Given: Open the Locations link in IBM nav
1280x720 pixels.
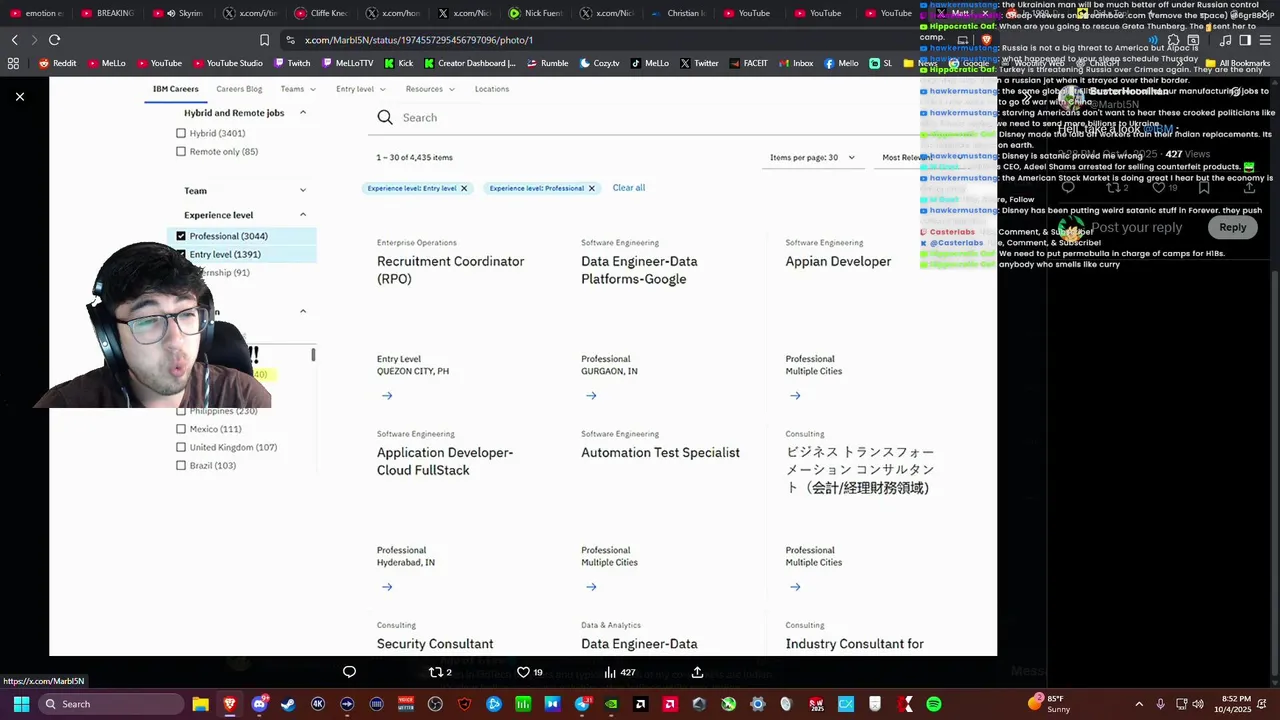Looking at the screenshot, I should (x=492, y=89).
